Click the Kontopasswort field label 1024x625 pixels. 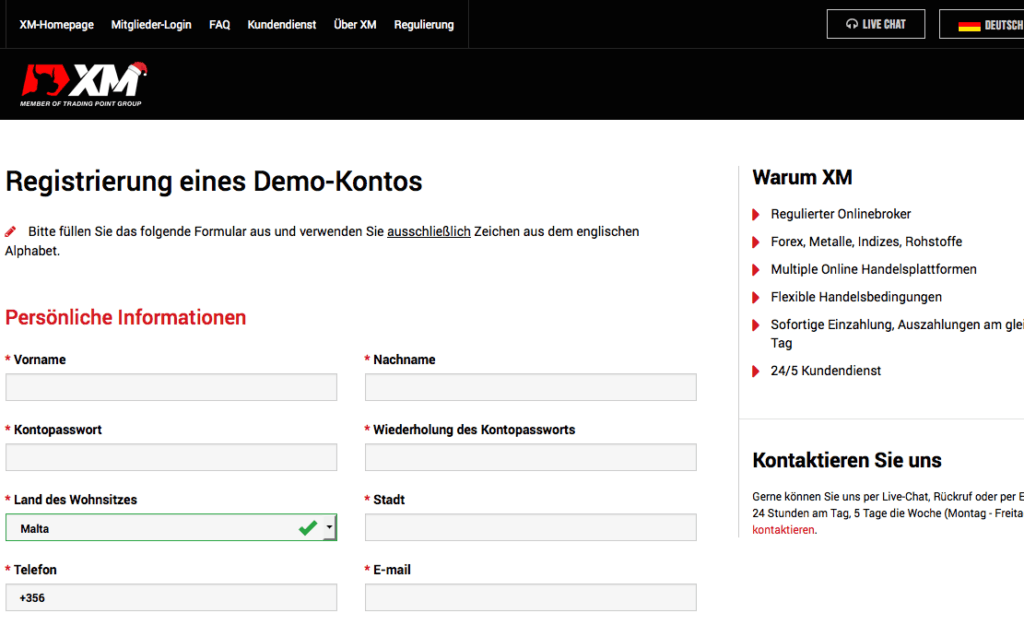point(57,430)
